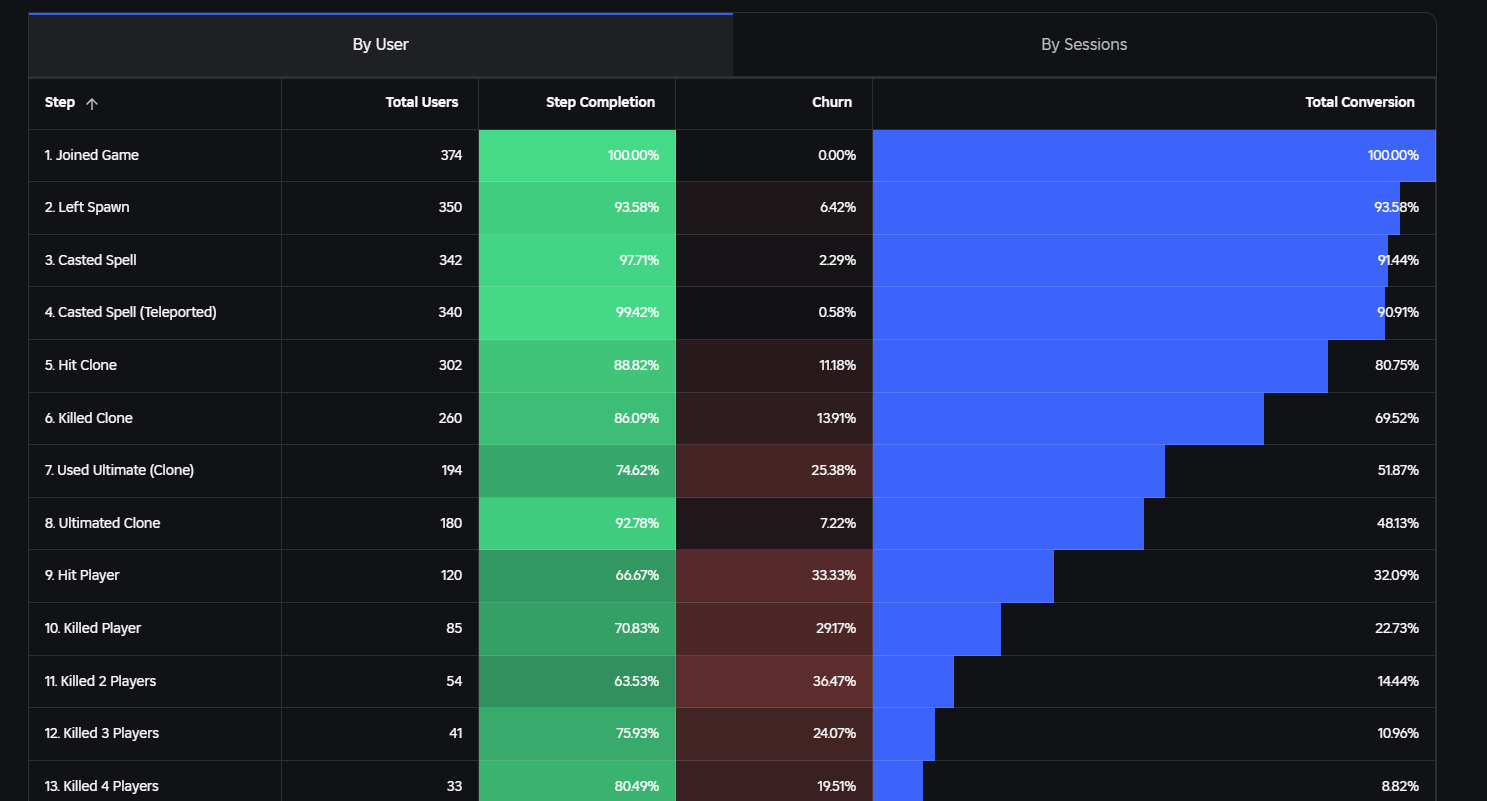Click the 4. Casted Spell (Teleported) step
1487x801 pixels.
point(131,312)
